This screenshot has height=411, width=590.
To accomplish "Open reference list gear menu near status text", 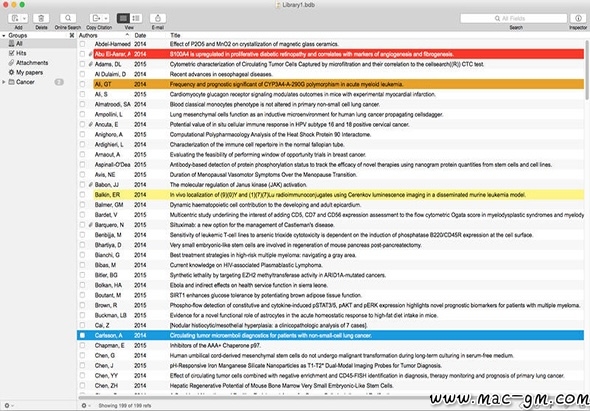I will pyautogui.click(x=86, y=406).
